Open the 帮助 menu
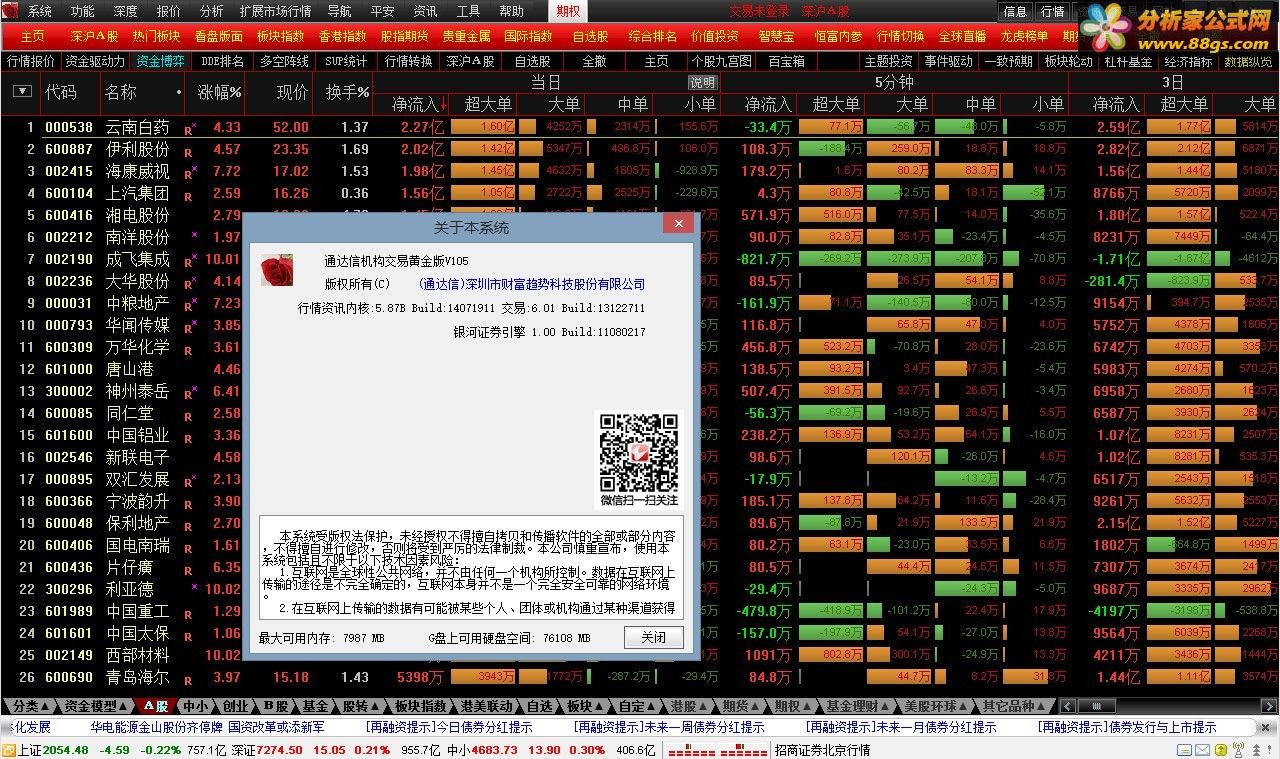The height and width of the screenshot is (759, 1280). (x=511, y=11)
